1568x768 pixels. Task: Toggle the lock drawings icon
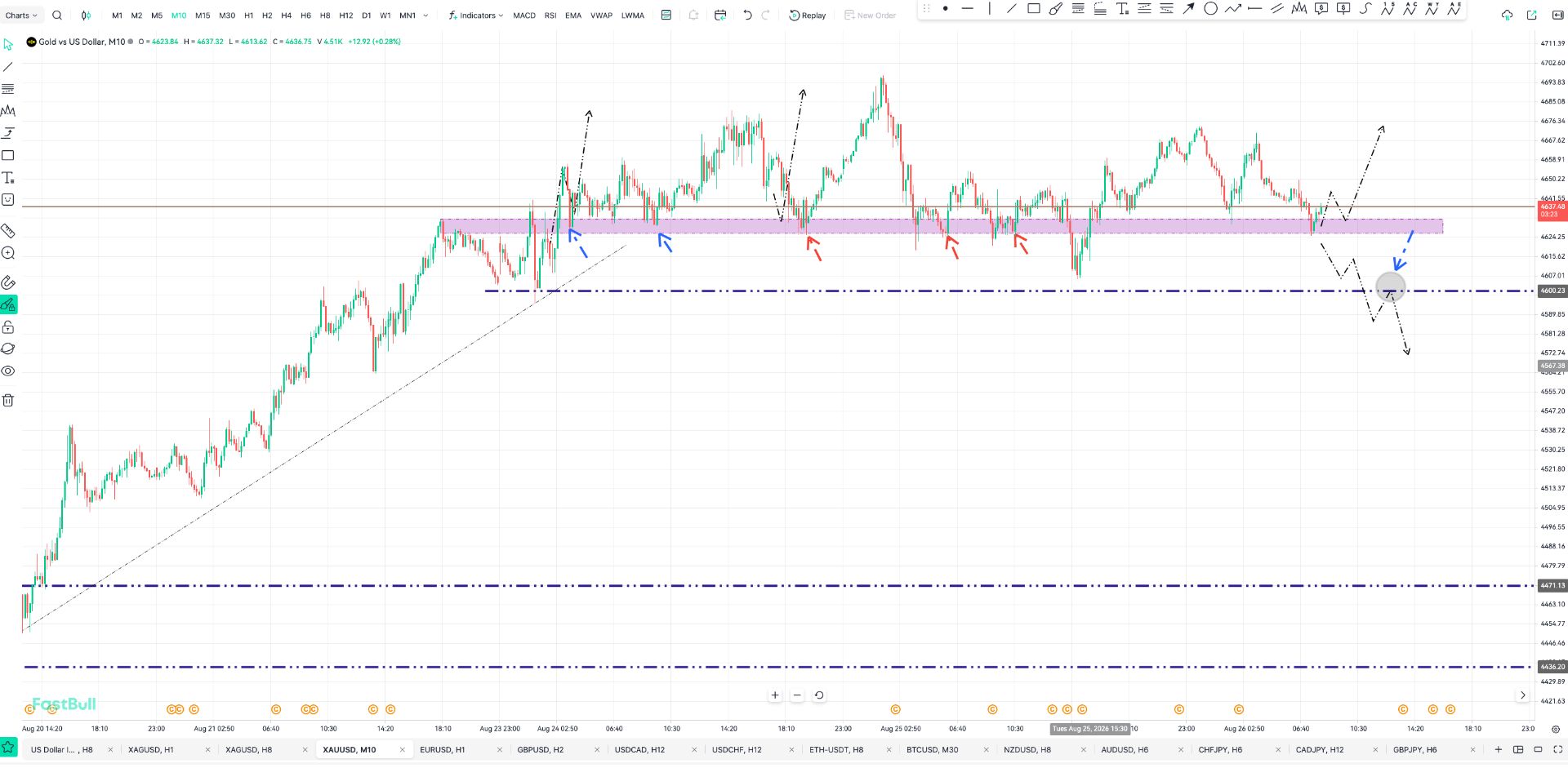point(8,326)
